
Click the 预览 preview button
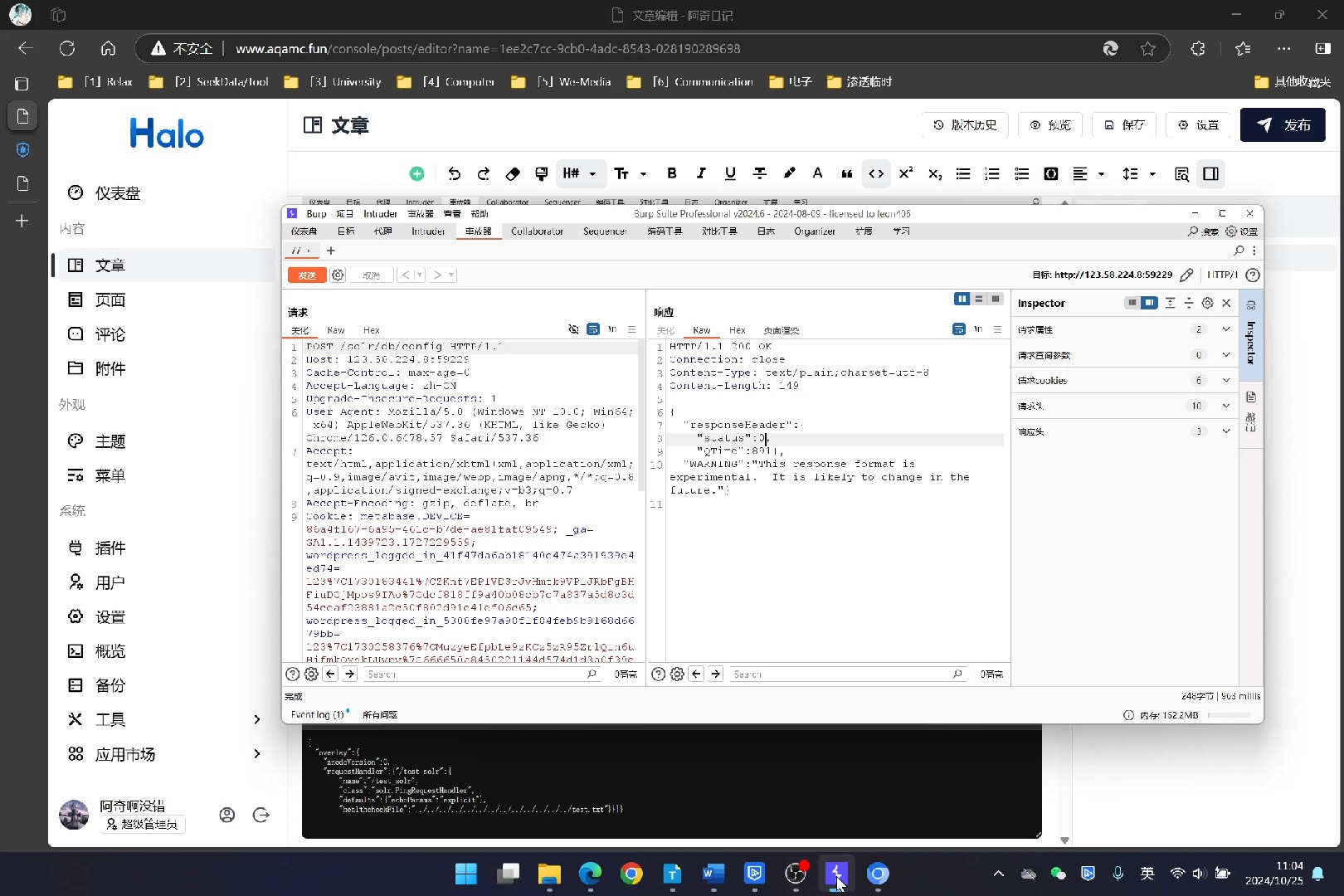click(1050, 125)
